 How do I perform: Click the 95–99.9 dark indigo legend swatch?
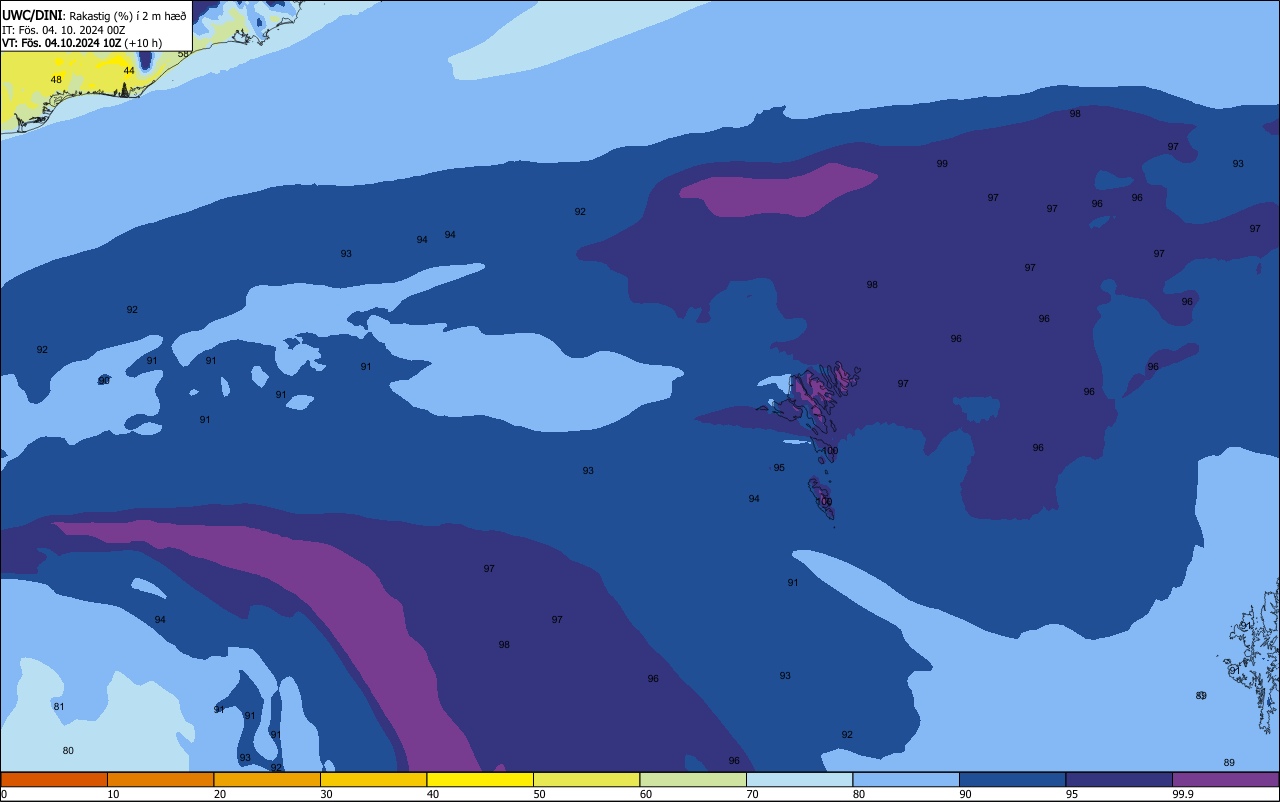1119,779
